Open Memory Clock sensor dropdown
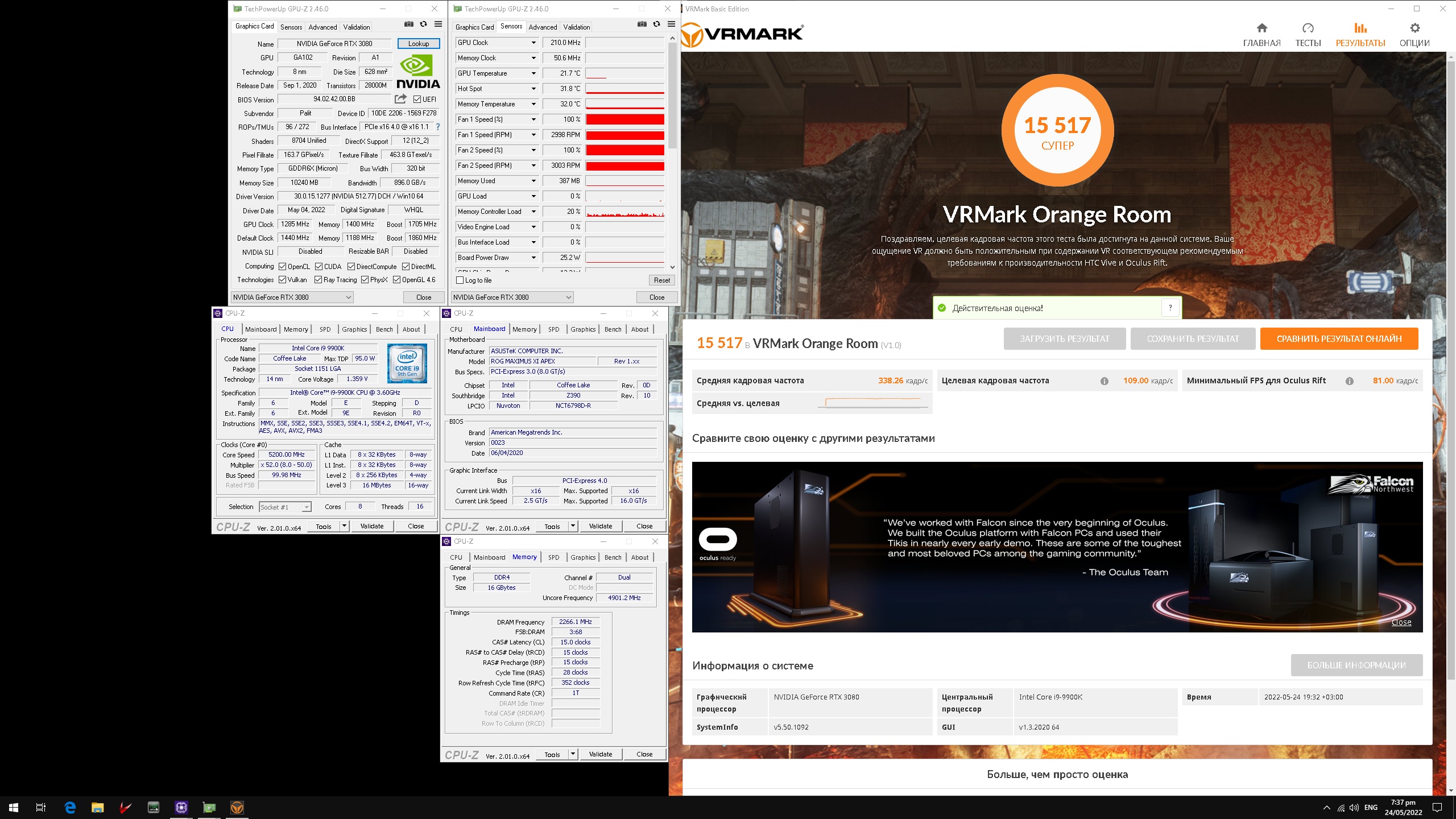The image size is (1456, 819). pos(533,58)
